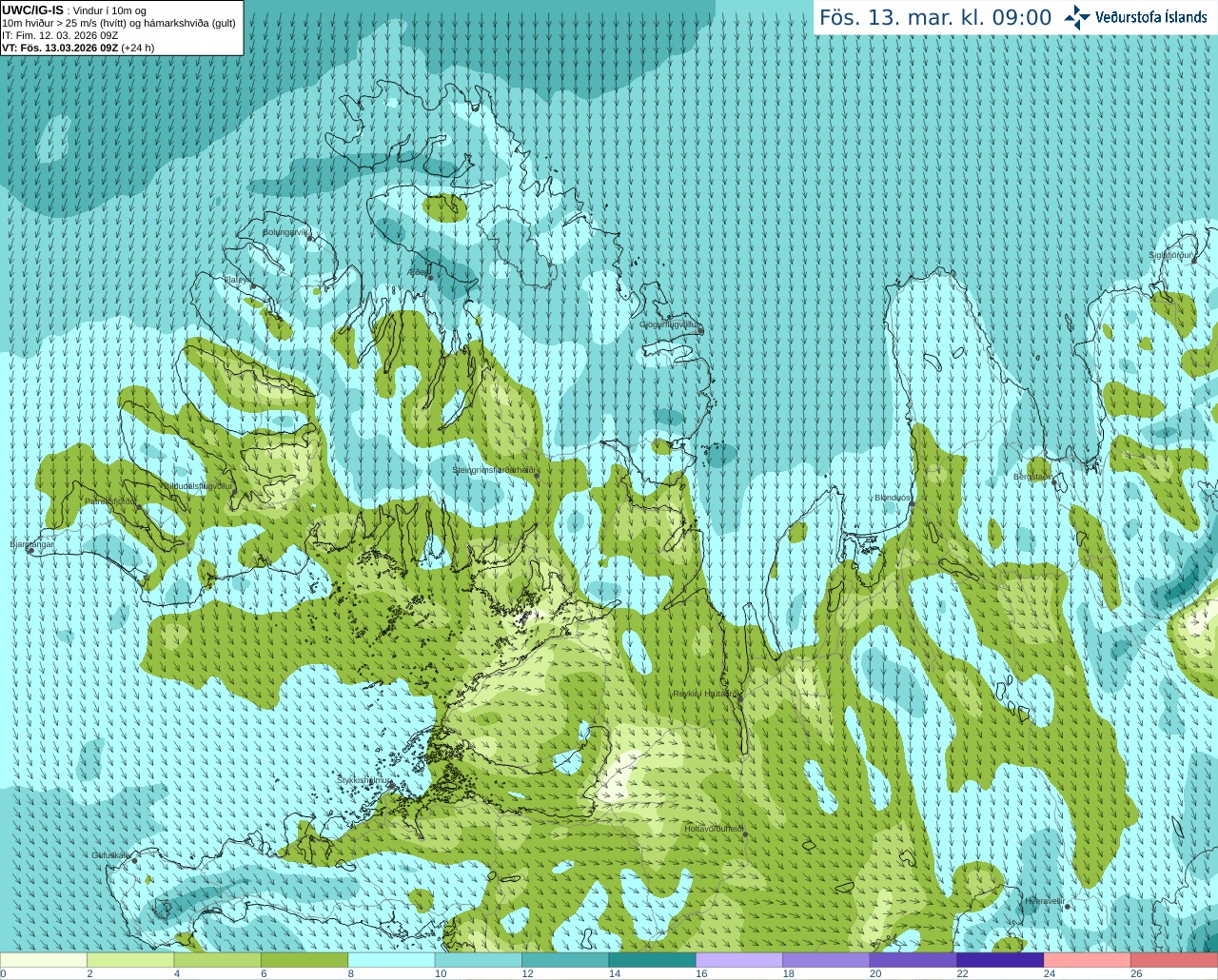Click the Bíldudalsflugvöllur place label
Screen dimensions: 1218x980
click(x=196, y=485)
